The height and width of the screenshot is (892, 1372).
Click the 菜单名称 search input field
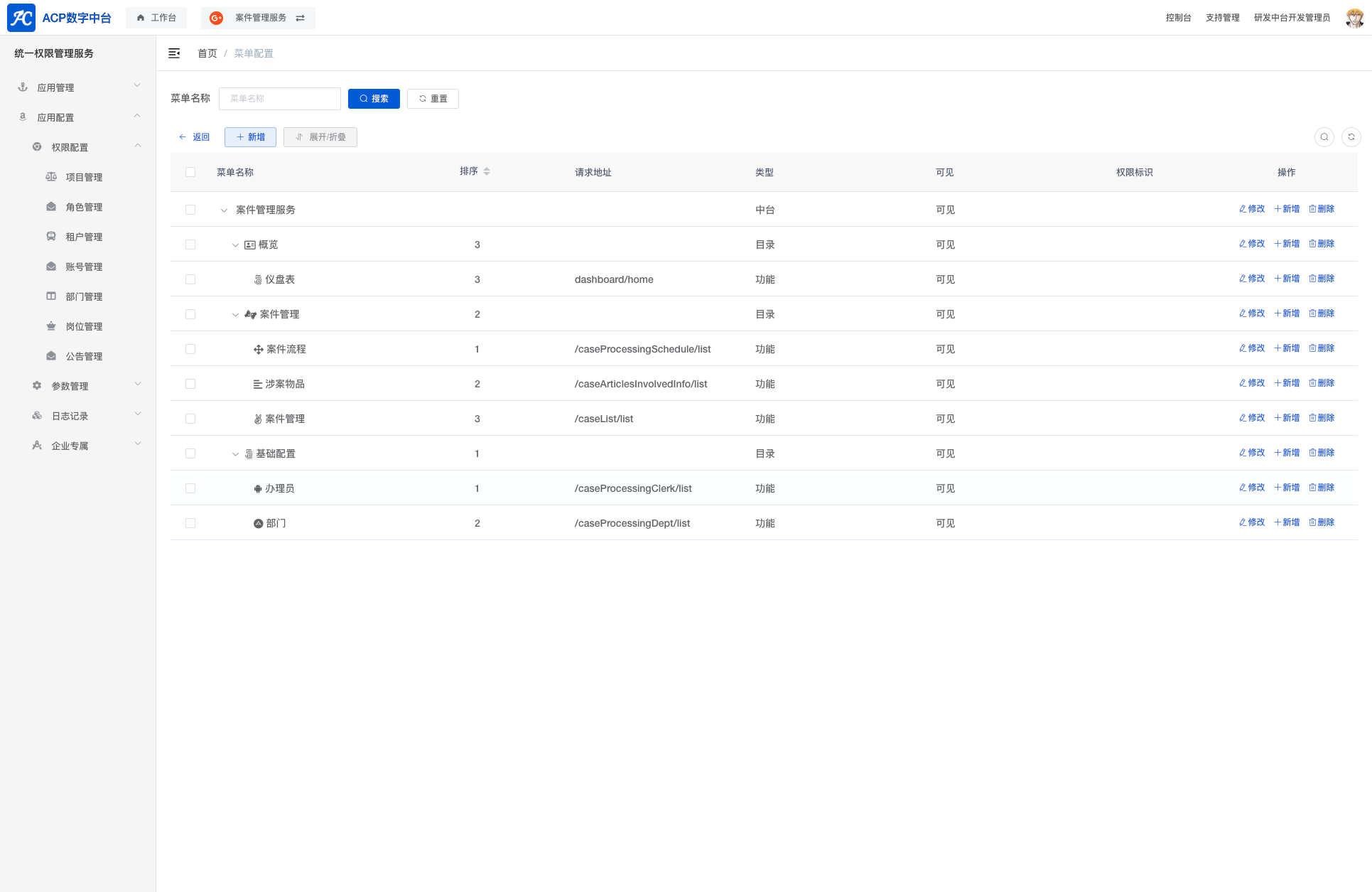click(280, 99)
